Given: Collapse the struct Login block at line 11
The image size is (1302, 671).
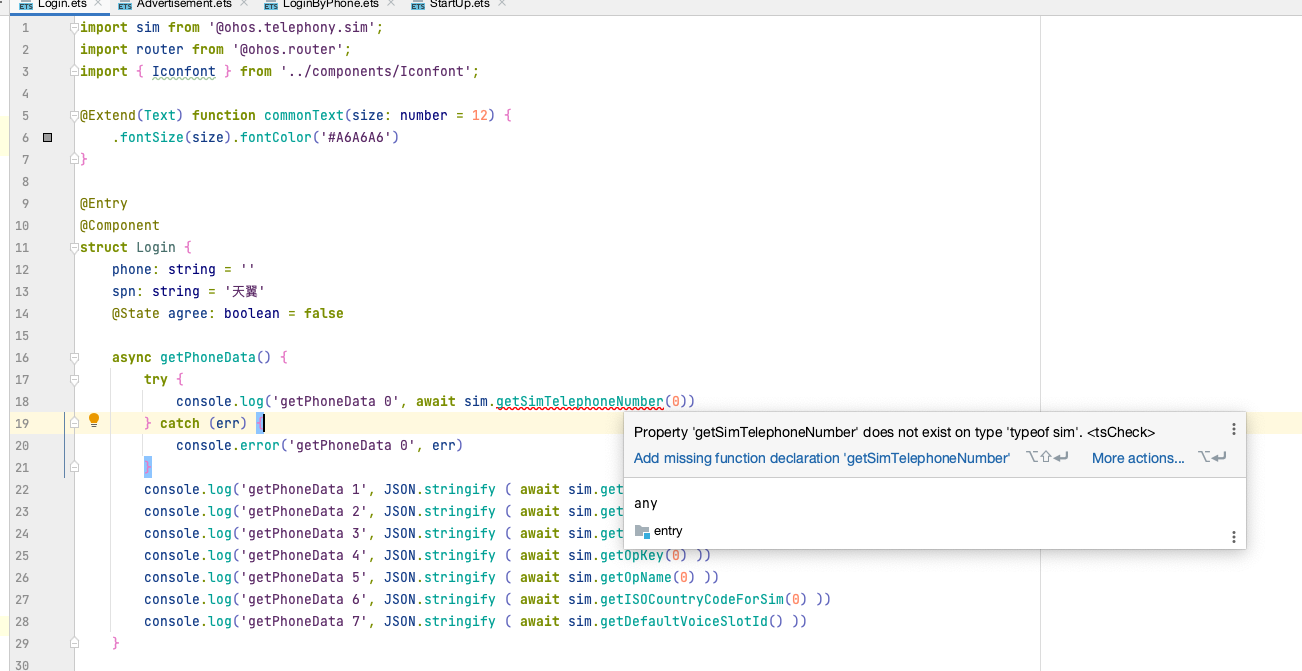Looking at the screenshot, I should pyautogui.click(x=74, y=247).
